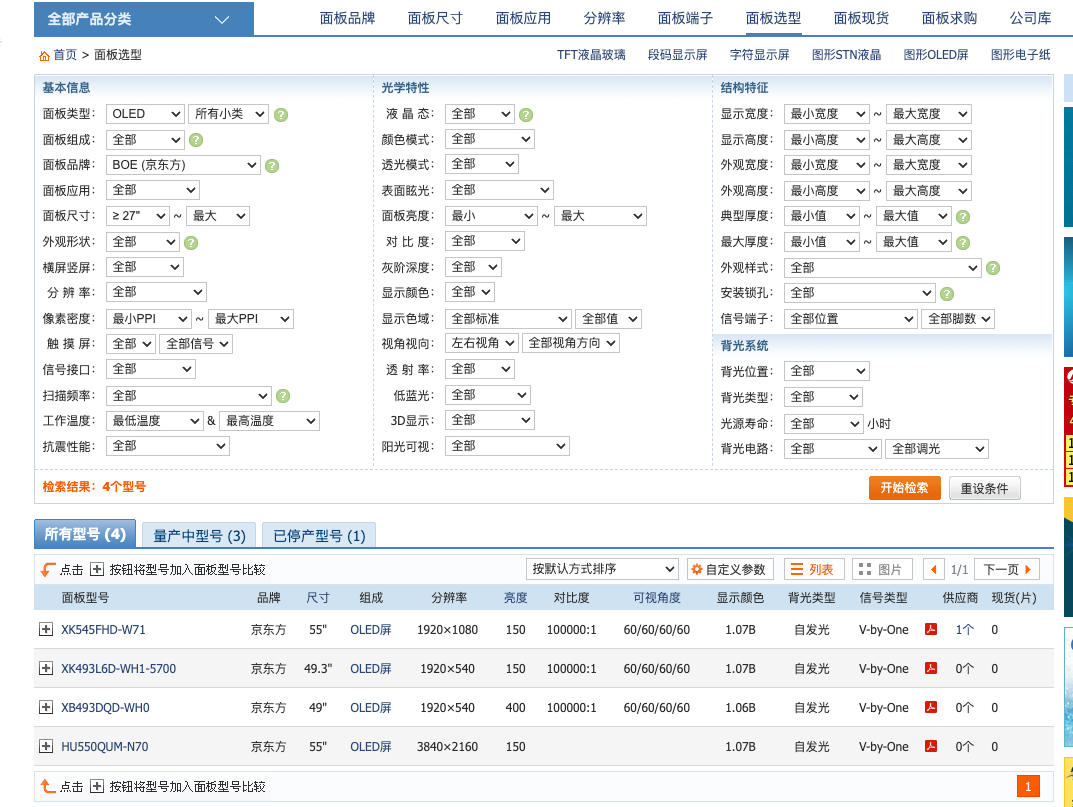1073x807 pixels.
Task: Click help icon beside 扫描频率 dropdown
Action: click(283, 396)
